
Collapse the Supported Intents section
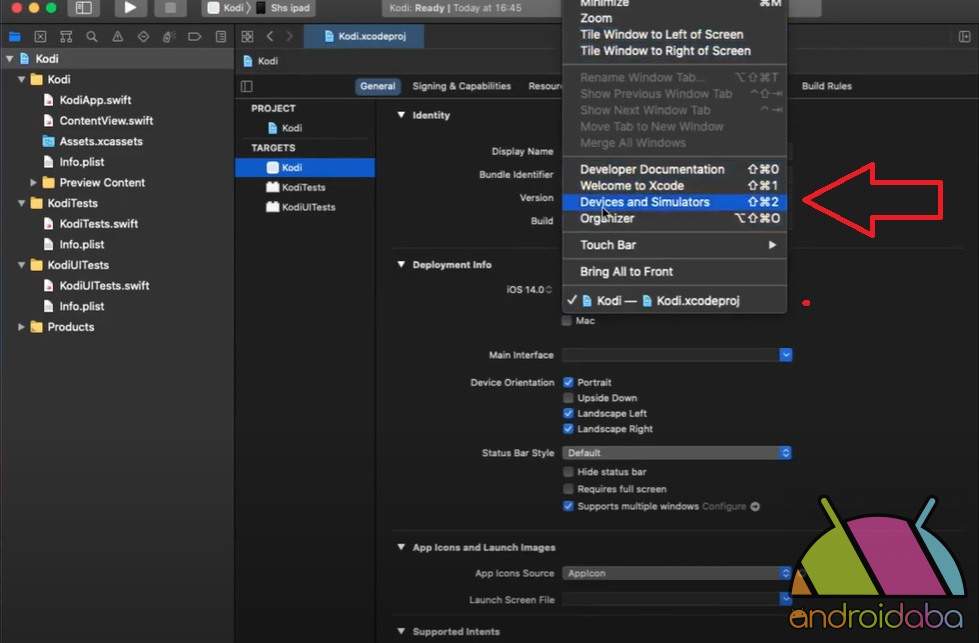[x=401, y=632]
